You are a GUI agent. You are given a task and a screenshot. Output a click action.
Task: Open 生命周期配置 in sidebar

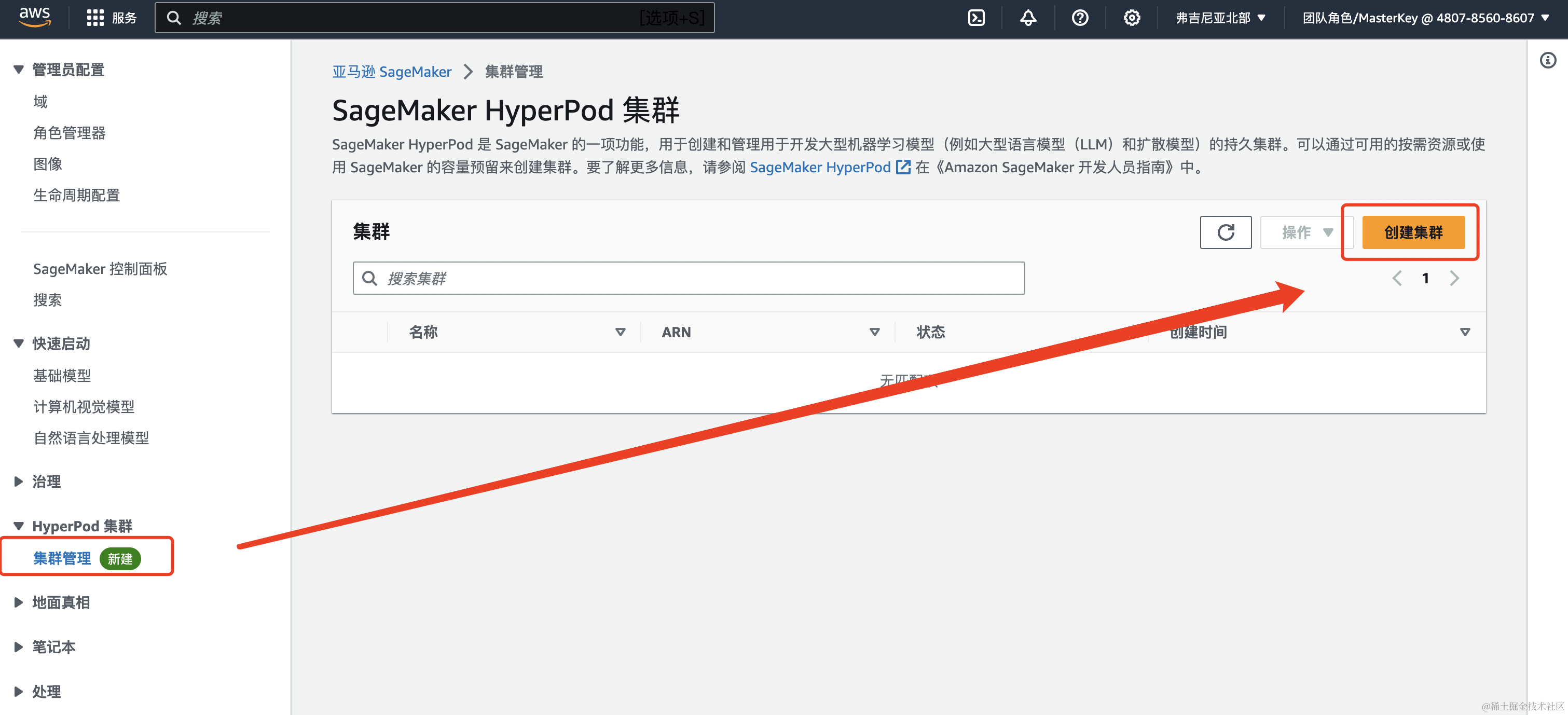[x=77, y=195]
